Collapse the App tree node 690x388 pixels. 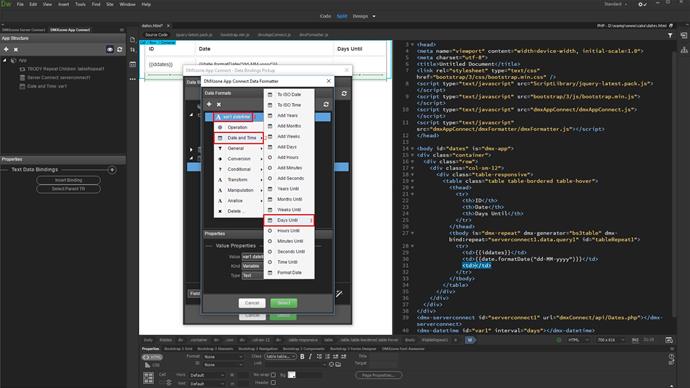click(5, 60)
